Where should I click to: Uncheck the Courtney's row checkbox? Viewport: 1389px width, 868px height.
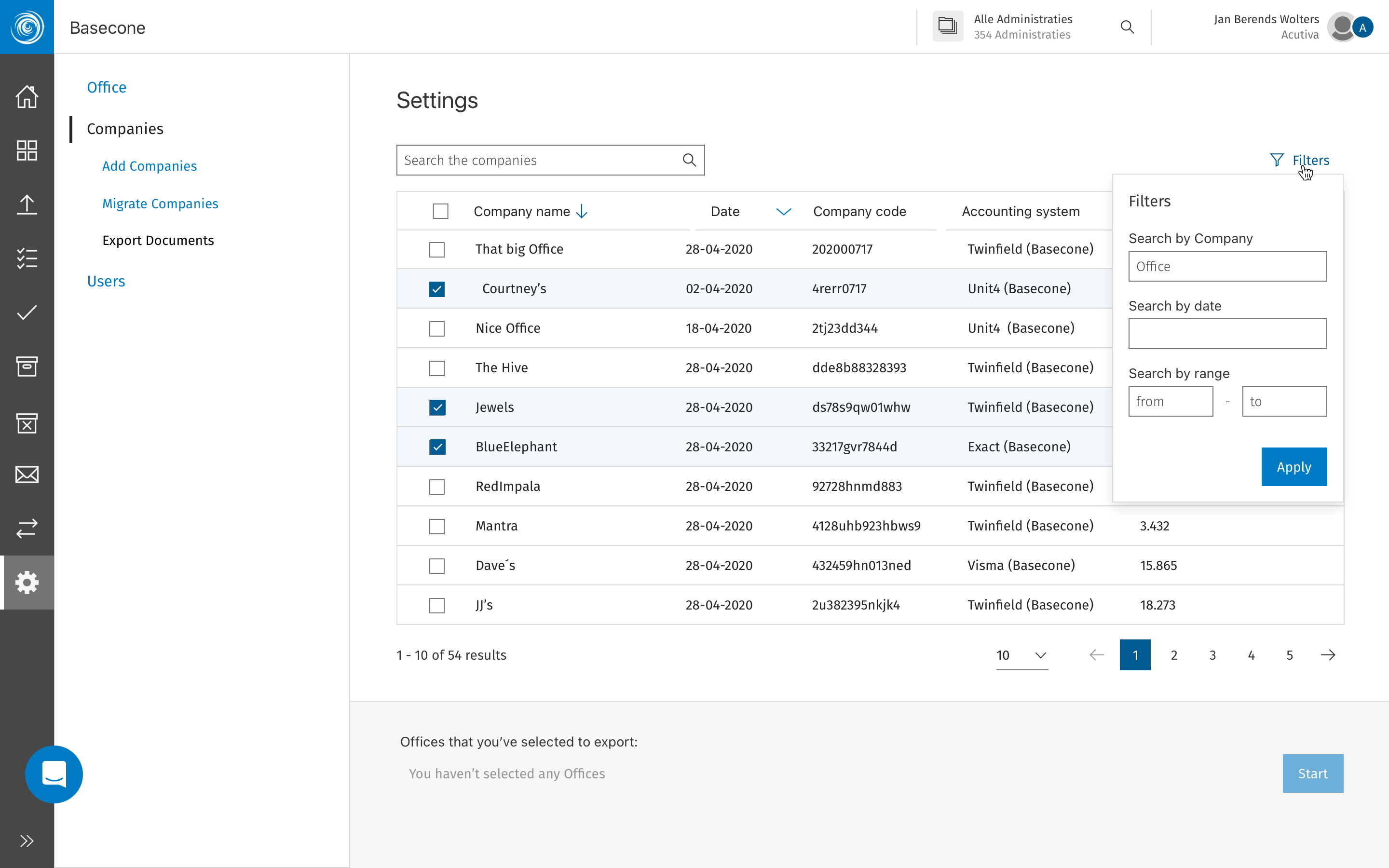tap(437, 289)
